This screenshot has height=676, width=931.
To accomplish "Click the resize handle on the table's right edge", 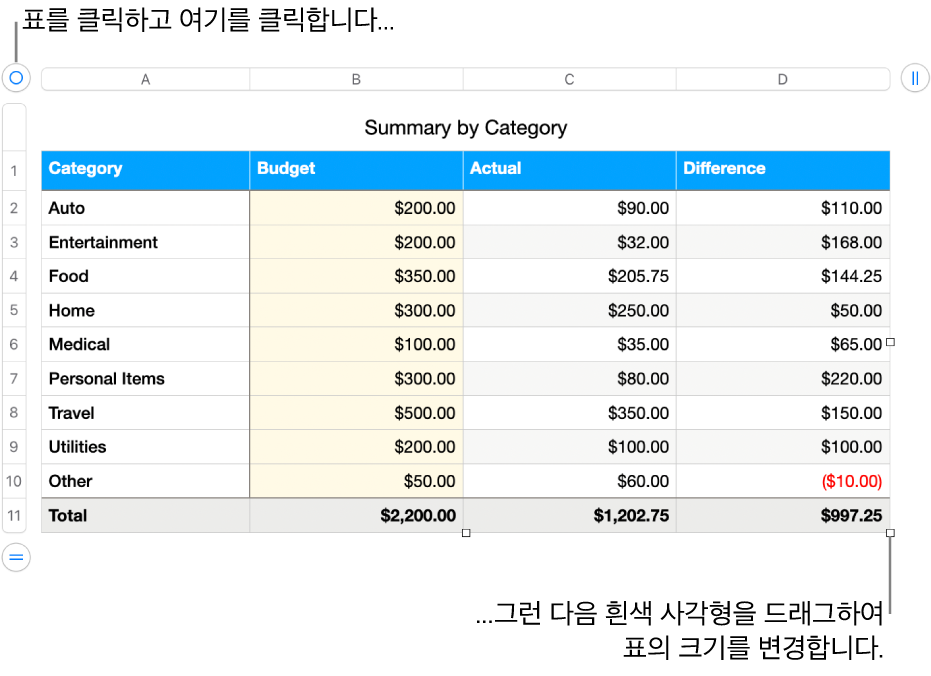I will point(889,343).
